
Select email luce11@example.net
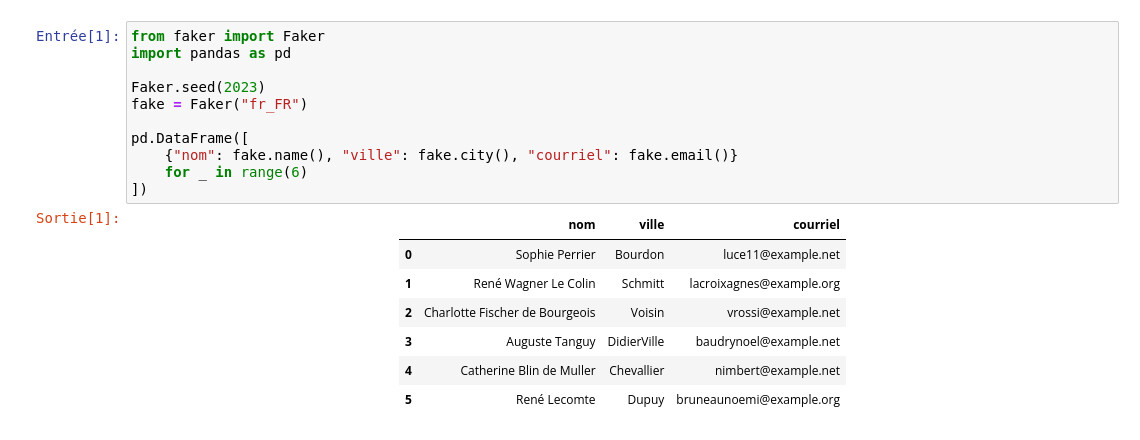(x=782, y=255)
